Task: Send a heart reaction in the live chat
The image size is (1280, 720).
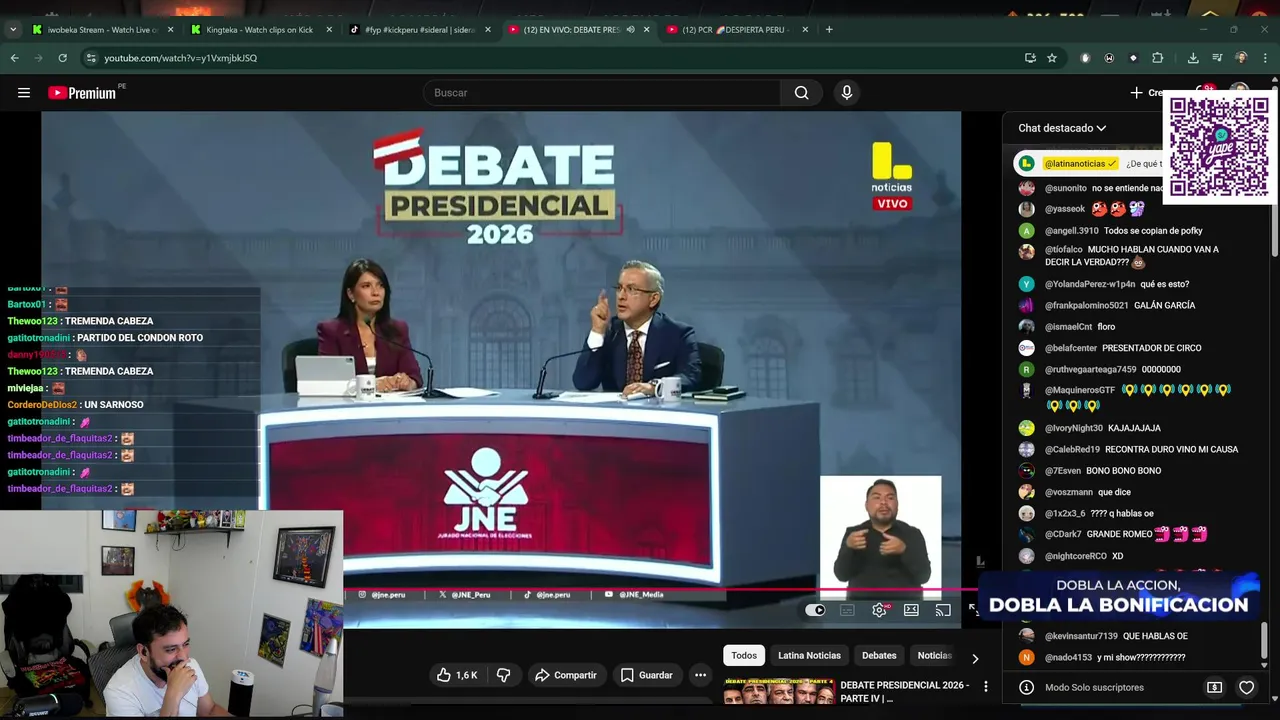Action: (1246, 687)
